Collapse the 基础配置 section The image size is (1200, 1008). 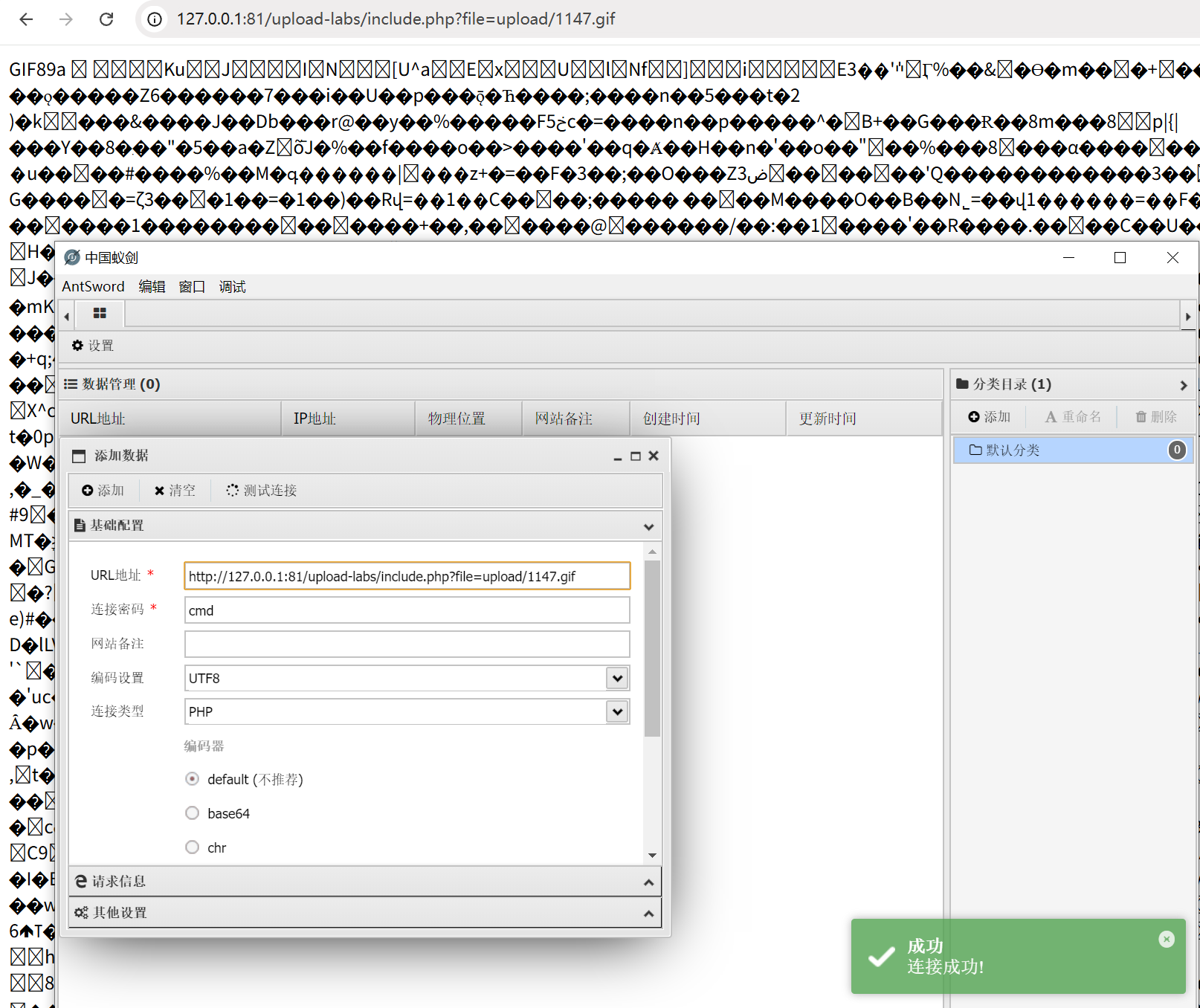tap(648, 526)
